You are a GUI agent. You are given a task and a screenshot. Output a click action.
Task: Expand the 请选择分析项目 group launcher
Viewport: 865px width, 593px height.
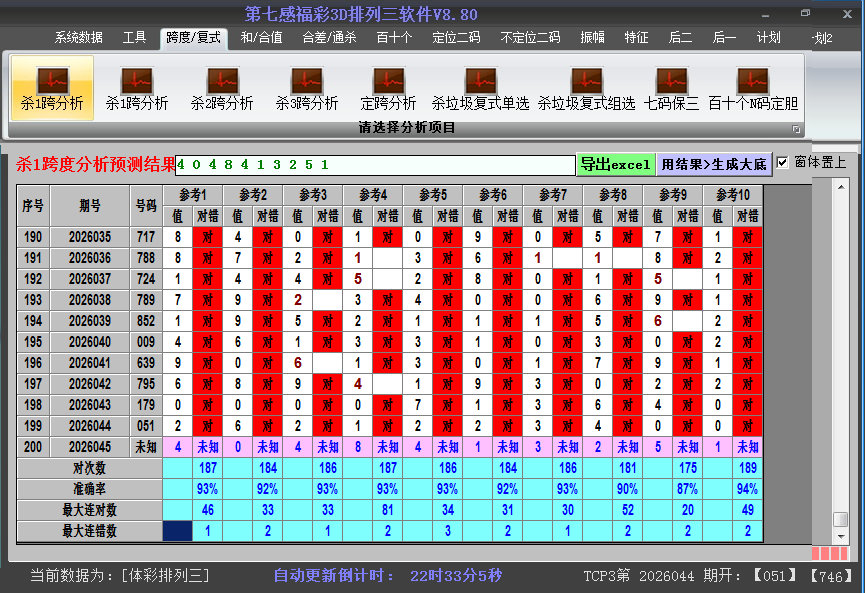pos(797,129)
